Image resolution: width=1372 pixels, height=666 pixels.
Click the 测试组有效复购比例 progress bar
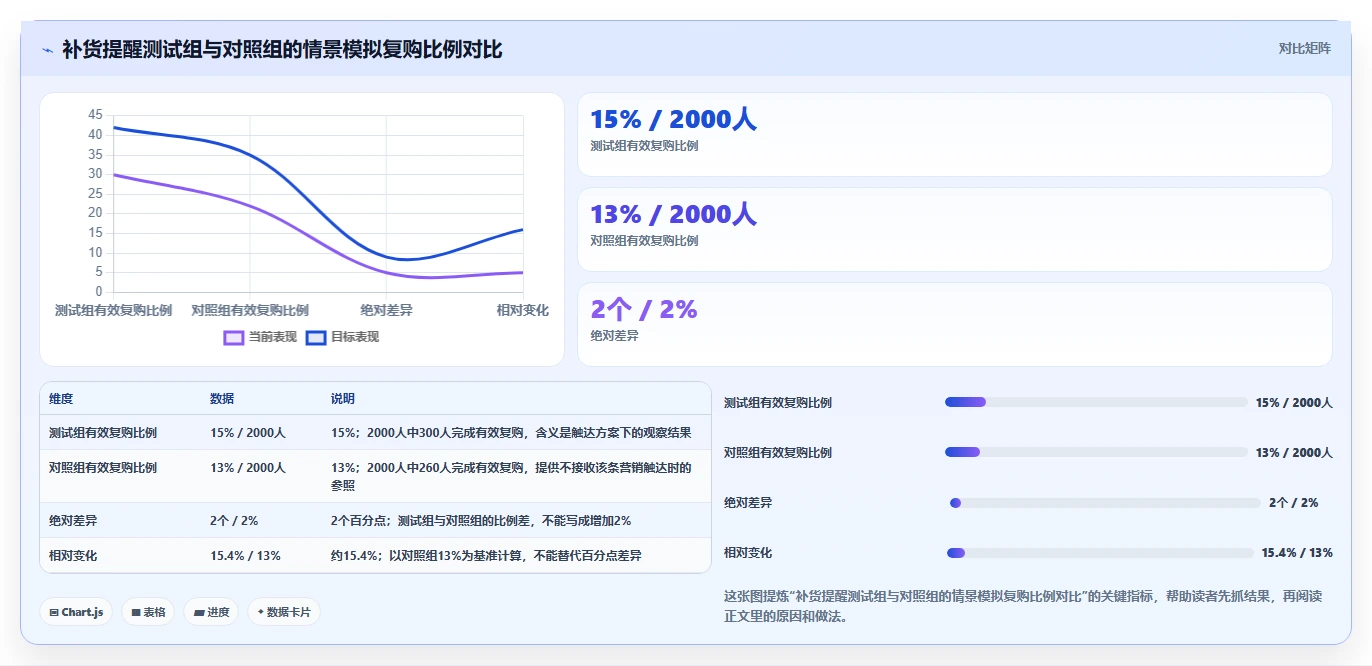point(1096,402)
